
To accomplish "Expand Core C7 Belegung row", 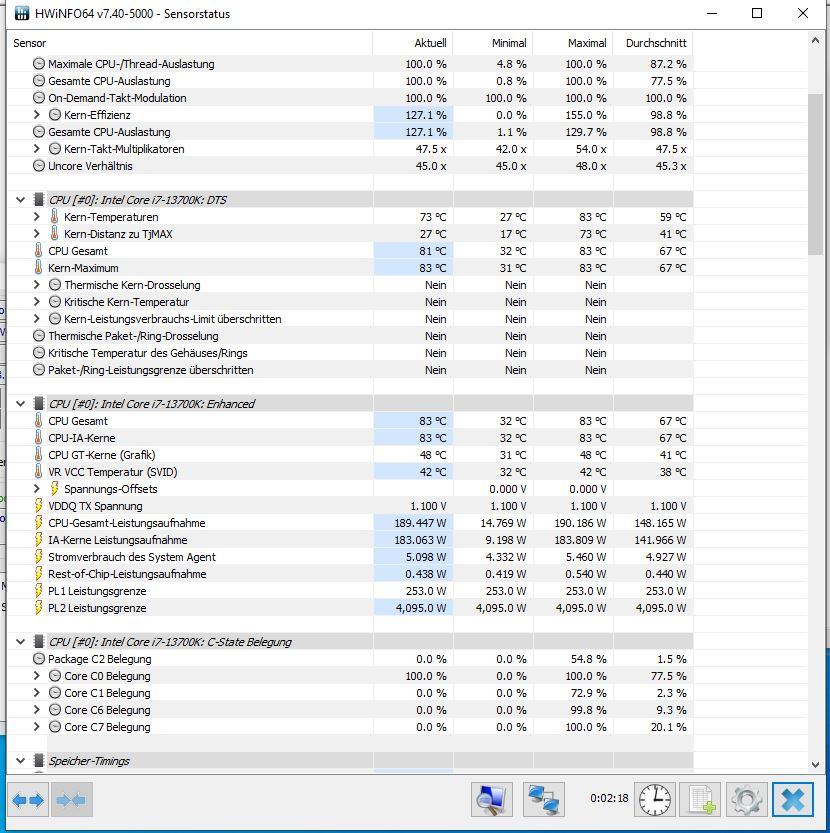I will point(36,727).
